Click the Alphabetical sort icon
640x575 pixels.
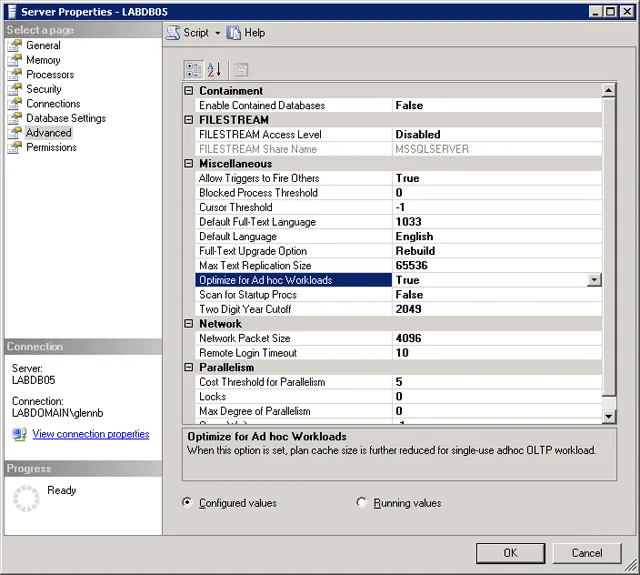[214, 69]
